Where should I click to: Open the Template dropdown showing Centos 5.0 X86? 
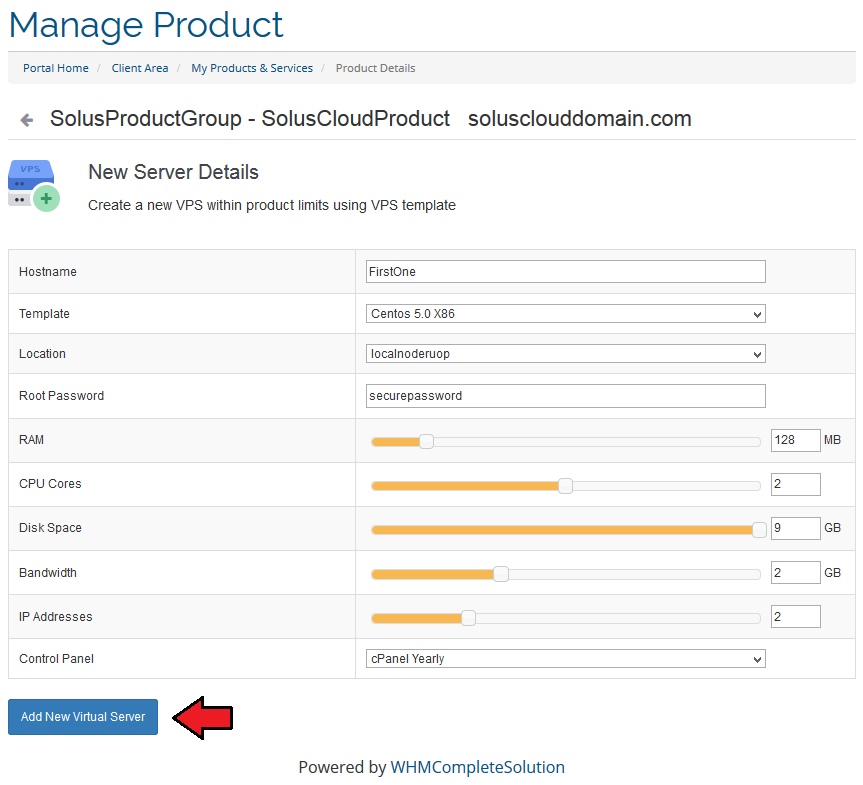(565, 314)
